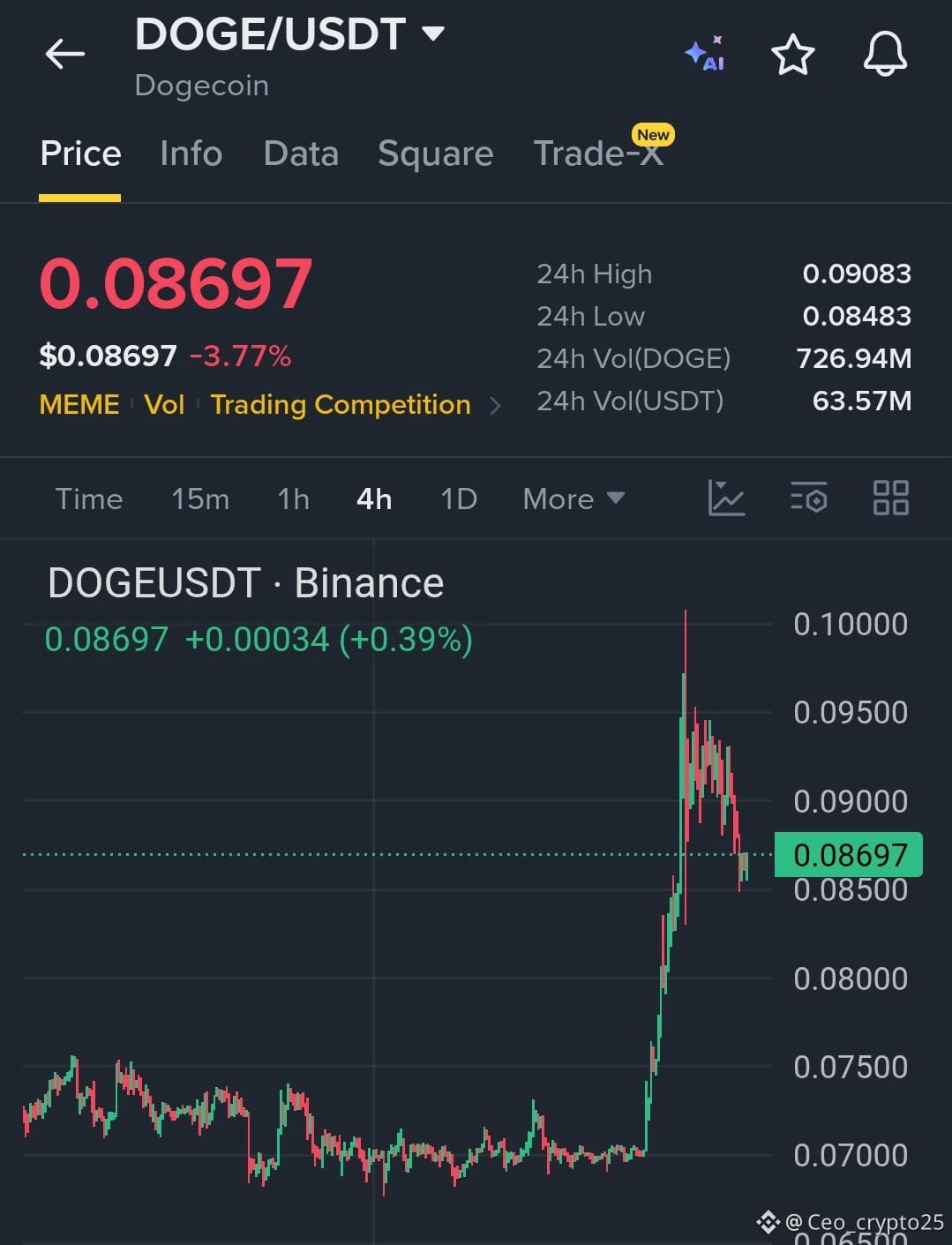Viewport: 952px width, 1245px height.
Task: Tap the 0.07000 price axis label
Action: (851, 1155)
